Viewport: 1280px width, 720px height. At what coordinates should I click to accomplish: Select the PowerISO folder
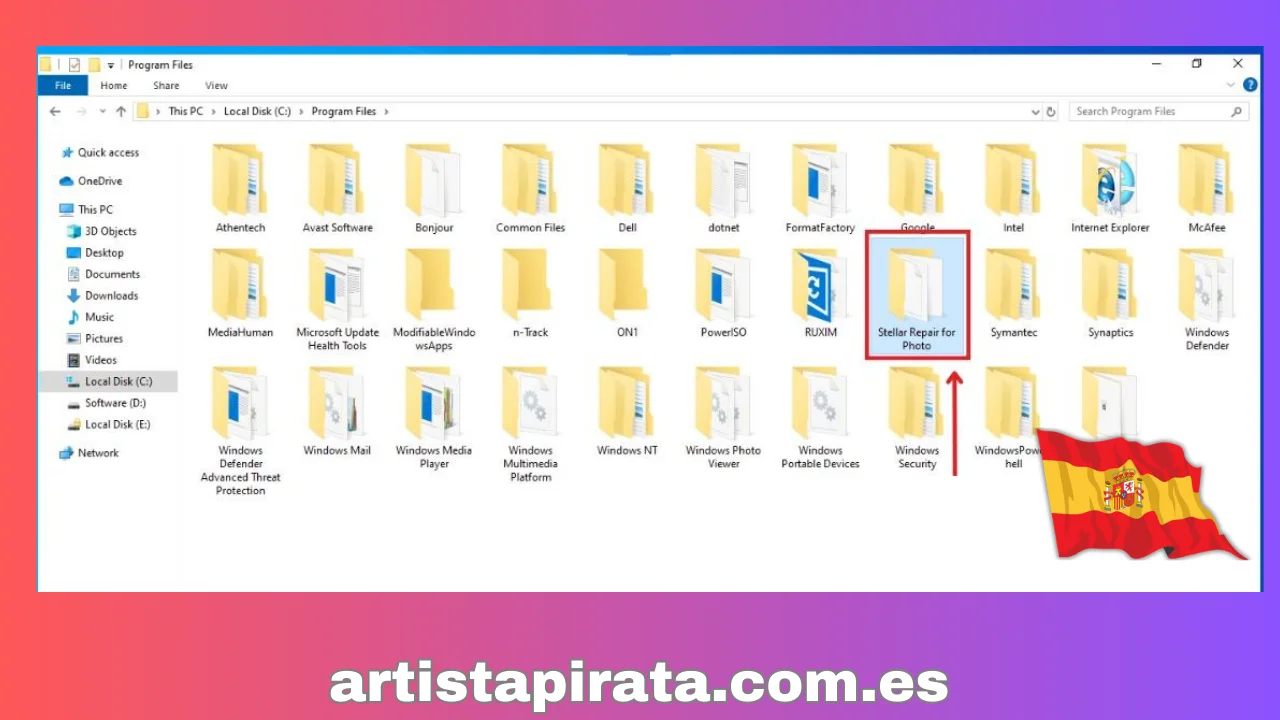(724, 295)
